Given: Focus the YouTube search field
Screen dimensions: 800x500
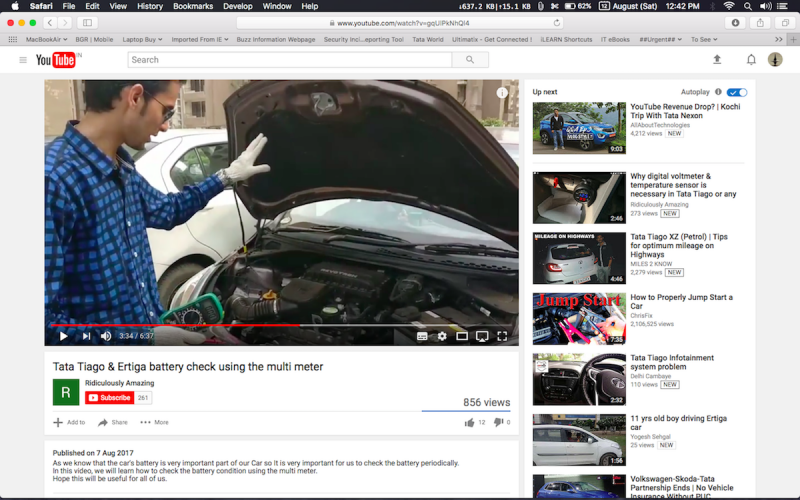Looking at the screenshot, I should pos(290,60).
